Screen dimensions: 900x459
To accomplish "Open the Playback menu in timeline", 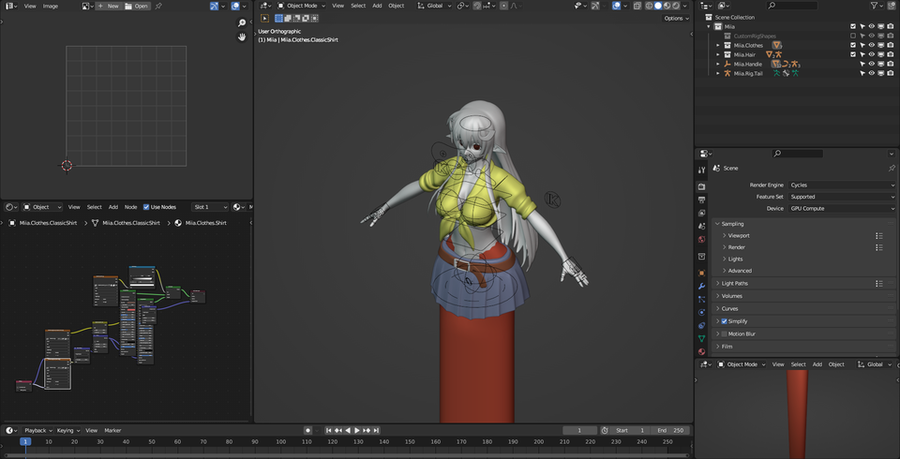I will click(35, 430).
